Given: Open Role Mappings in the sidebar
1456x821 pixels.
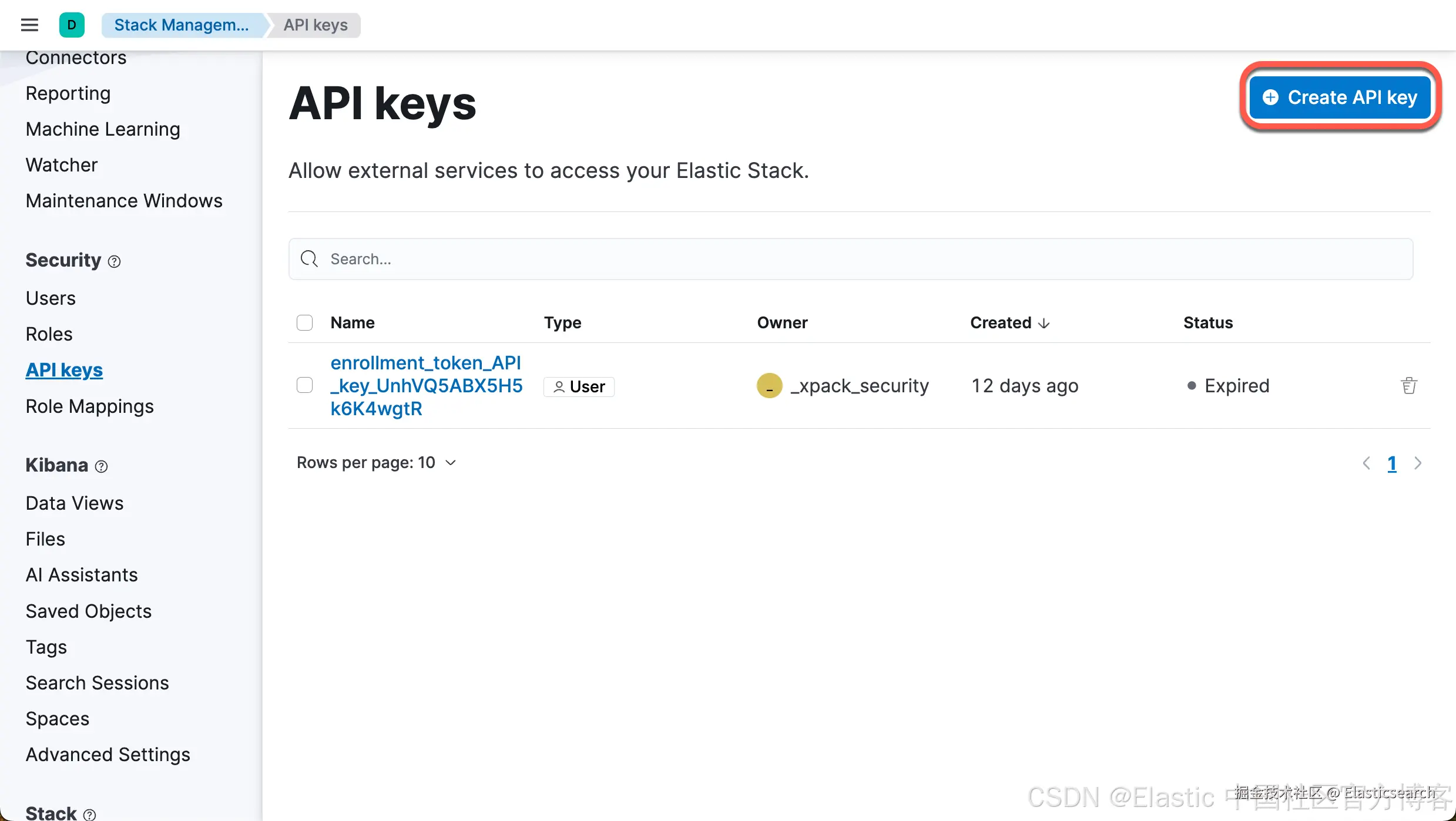Looking at the screenshot, I should 89,406.
